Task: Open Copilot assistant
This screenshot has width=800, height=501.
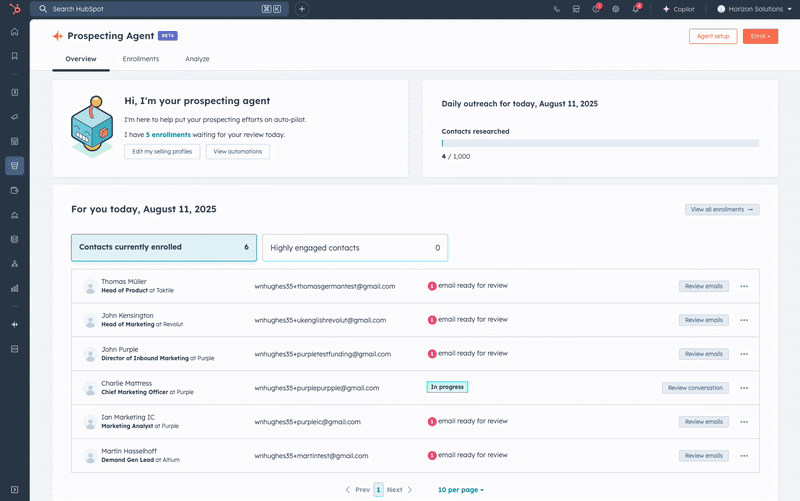Action: (679, 9)
